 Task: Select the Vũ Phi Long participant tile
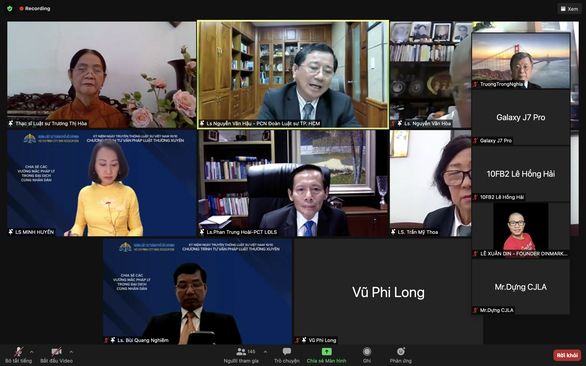coord(388,292)
